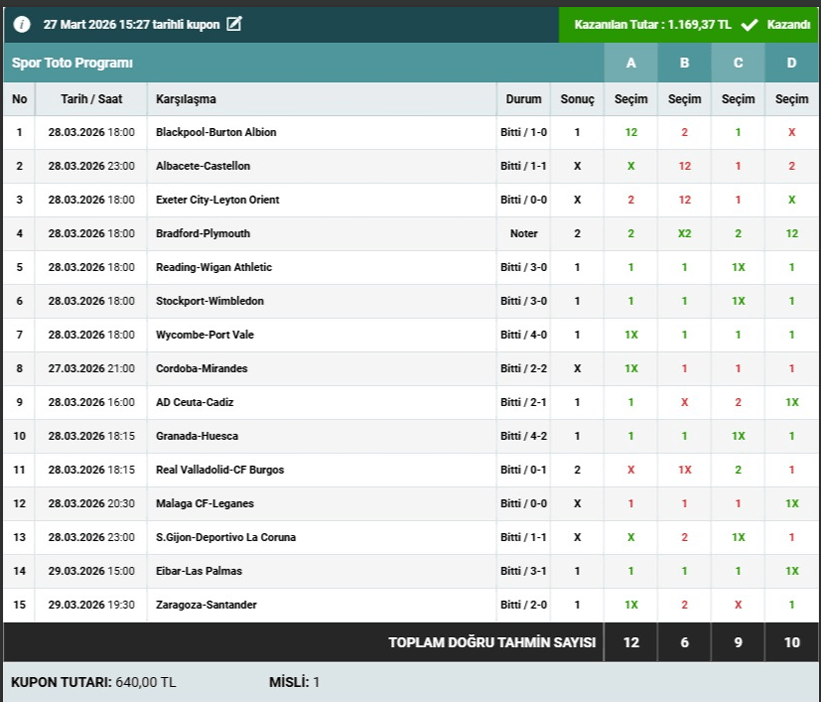
Task: Click the Karşılaşma column header
Action: point(186,99)
